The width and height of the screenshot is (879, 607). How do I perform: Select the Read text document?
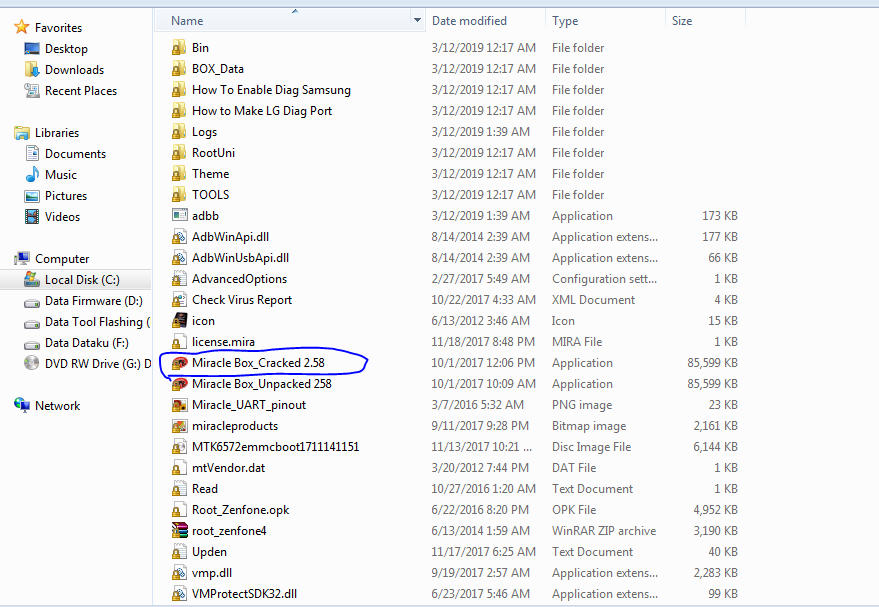(x=205, y=489)
